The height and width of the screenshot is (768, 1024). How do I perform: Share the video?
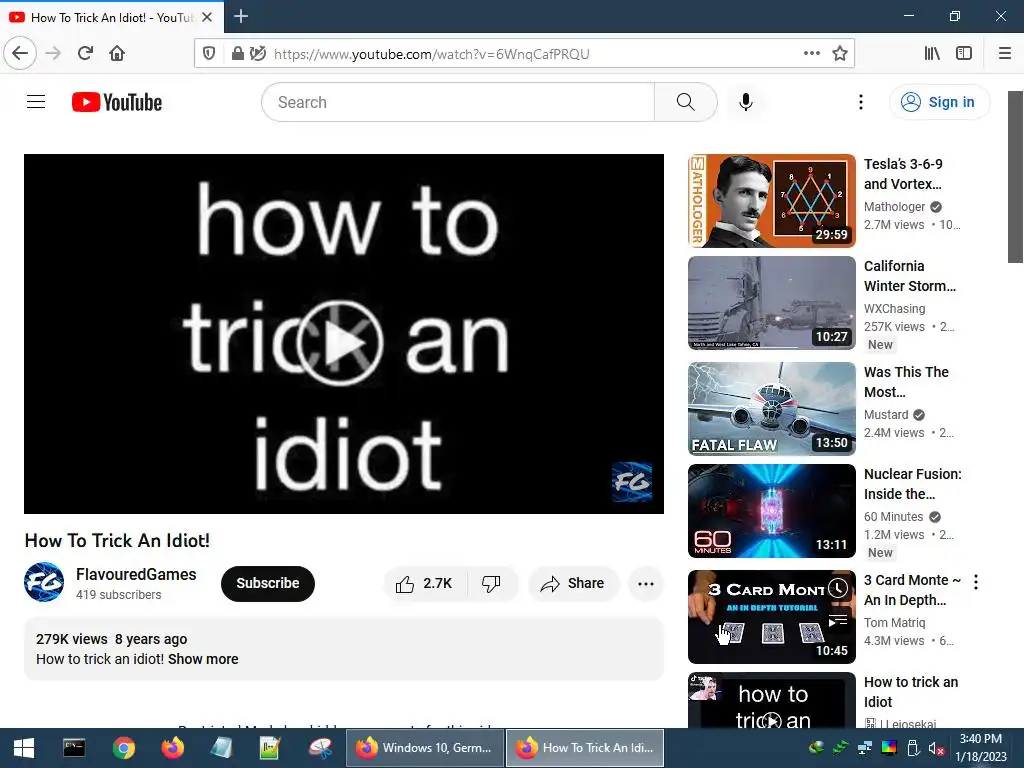tap(573, 583)
